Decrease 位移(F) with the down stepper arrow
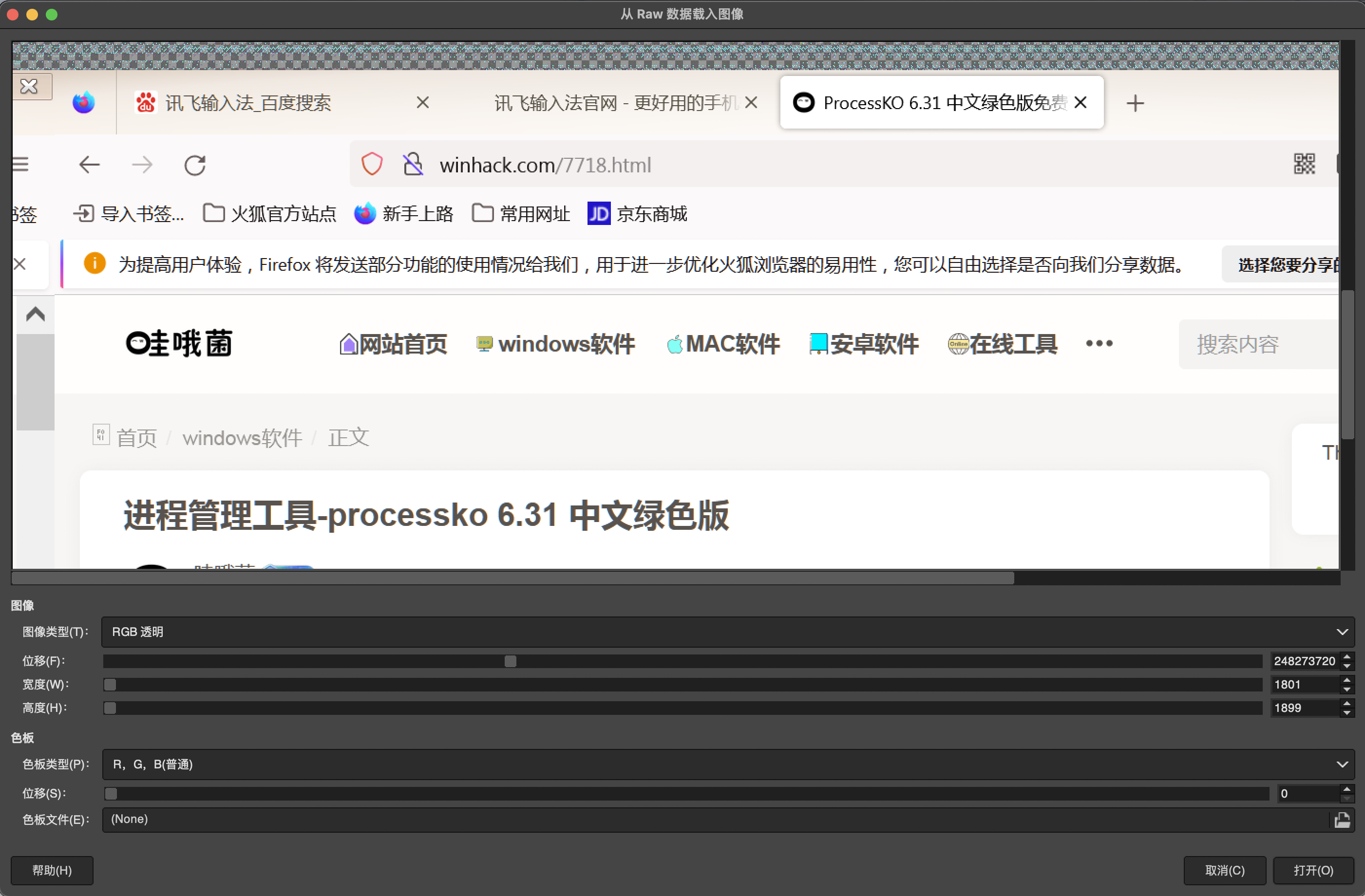This screenshot has width=1365, height=896. pyautogui.click(x=1347, y=666)
